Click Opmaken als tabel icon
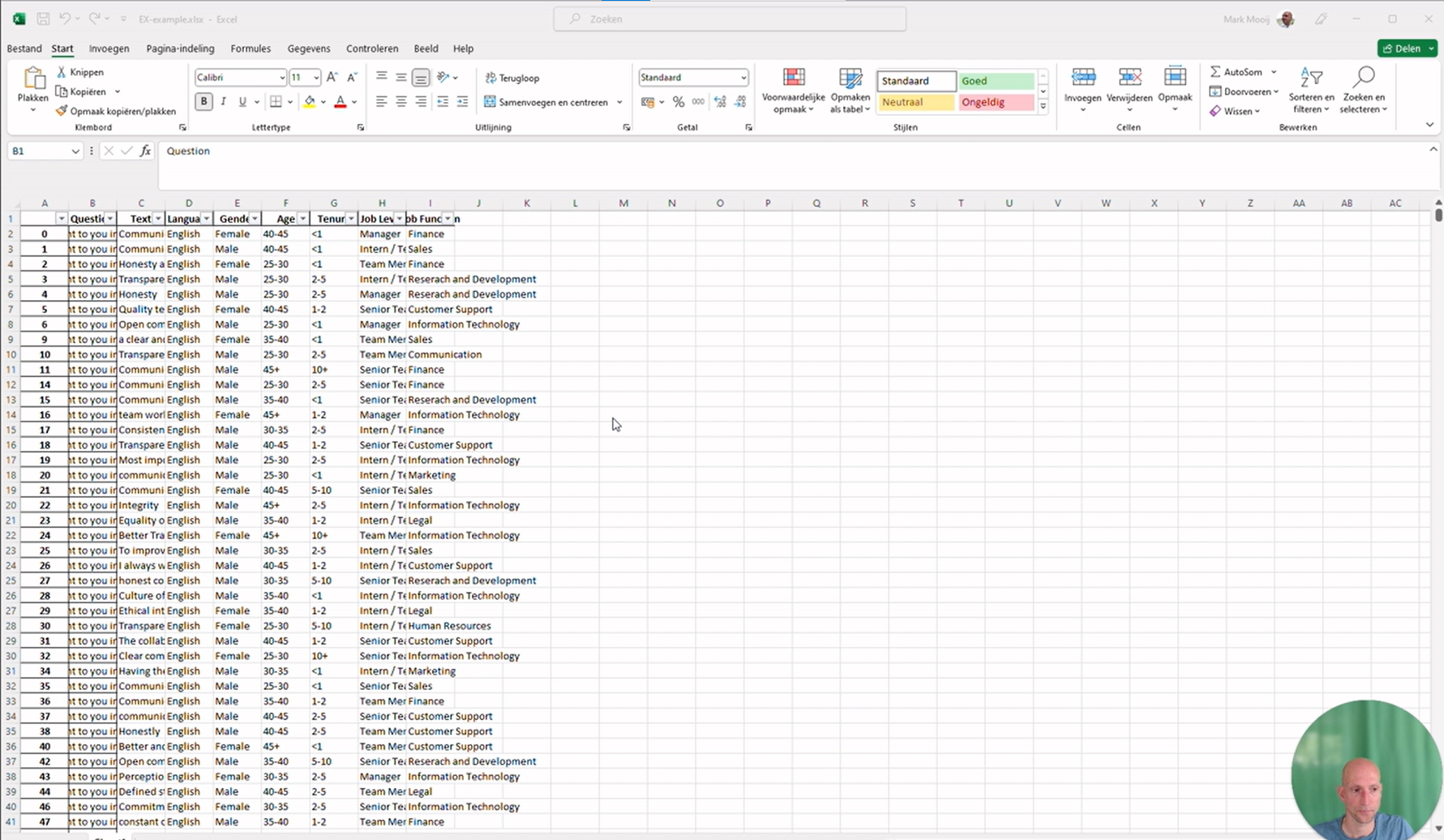 click(850, 79)
